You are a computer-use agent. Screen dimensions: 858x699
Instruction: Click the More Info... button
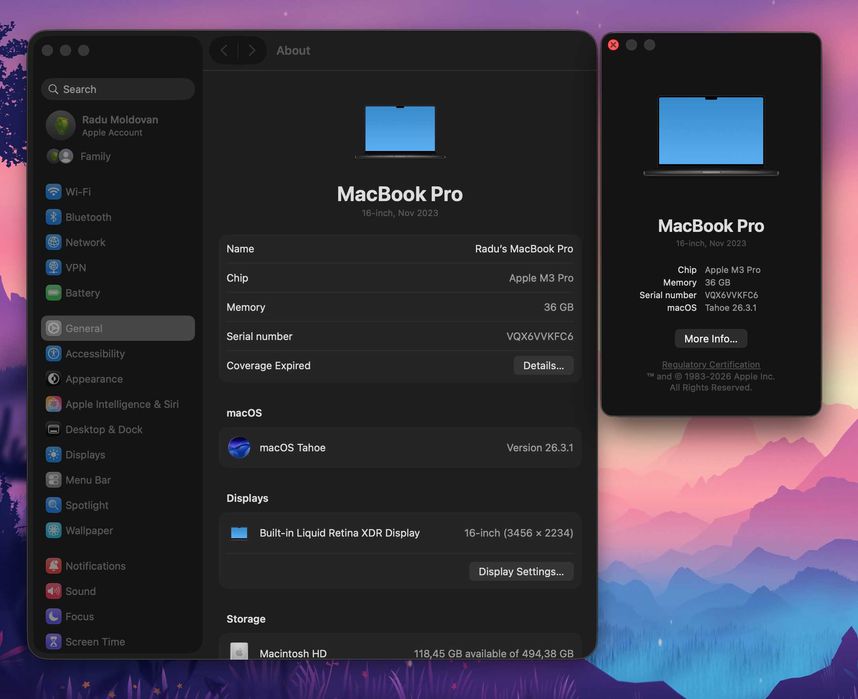(x=710, y=338)
